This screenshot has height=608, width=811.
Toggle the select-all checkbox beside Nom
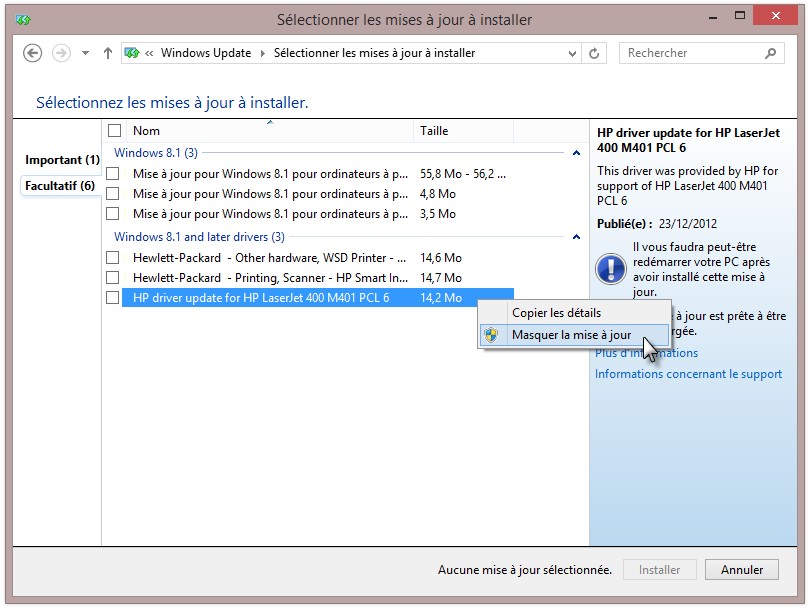114,131
